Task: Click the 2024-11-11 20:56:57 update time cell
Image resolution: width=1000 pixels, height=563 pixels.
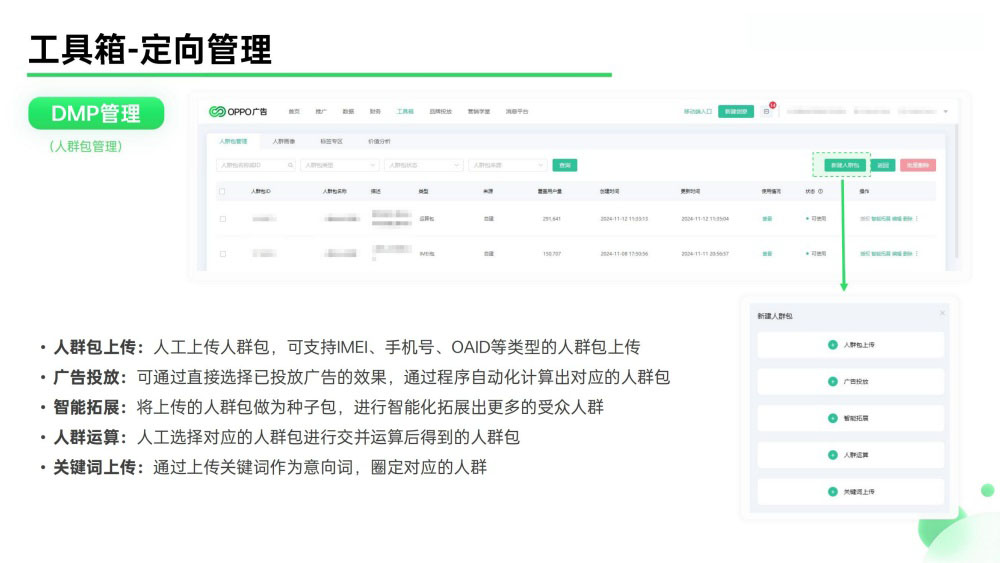Action: point(705,254)
